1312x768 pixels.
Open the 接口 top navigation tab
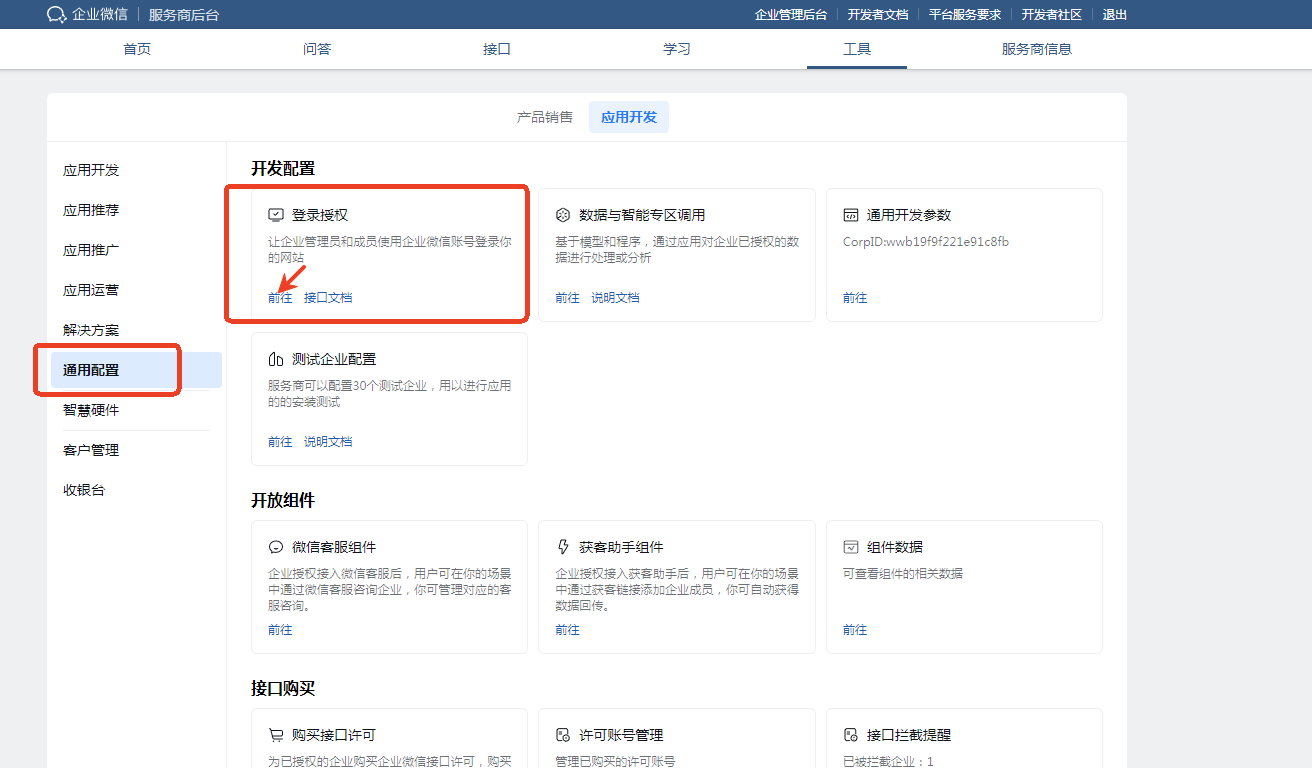(497, 49)
